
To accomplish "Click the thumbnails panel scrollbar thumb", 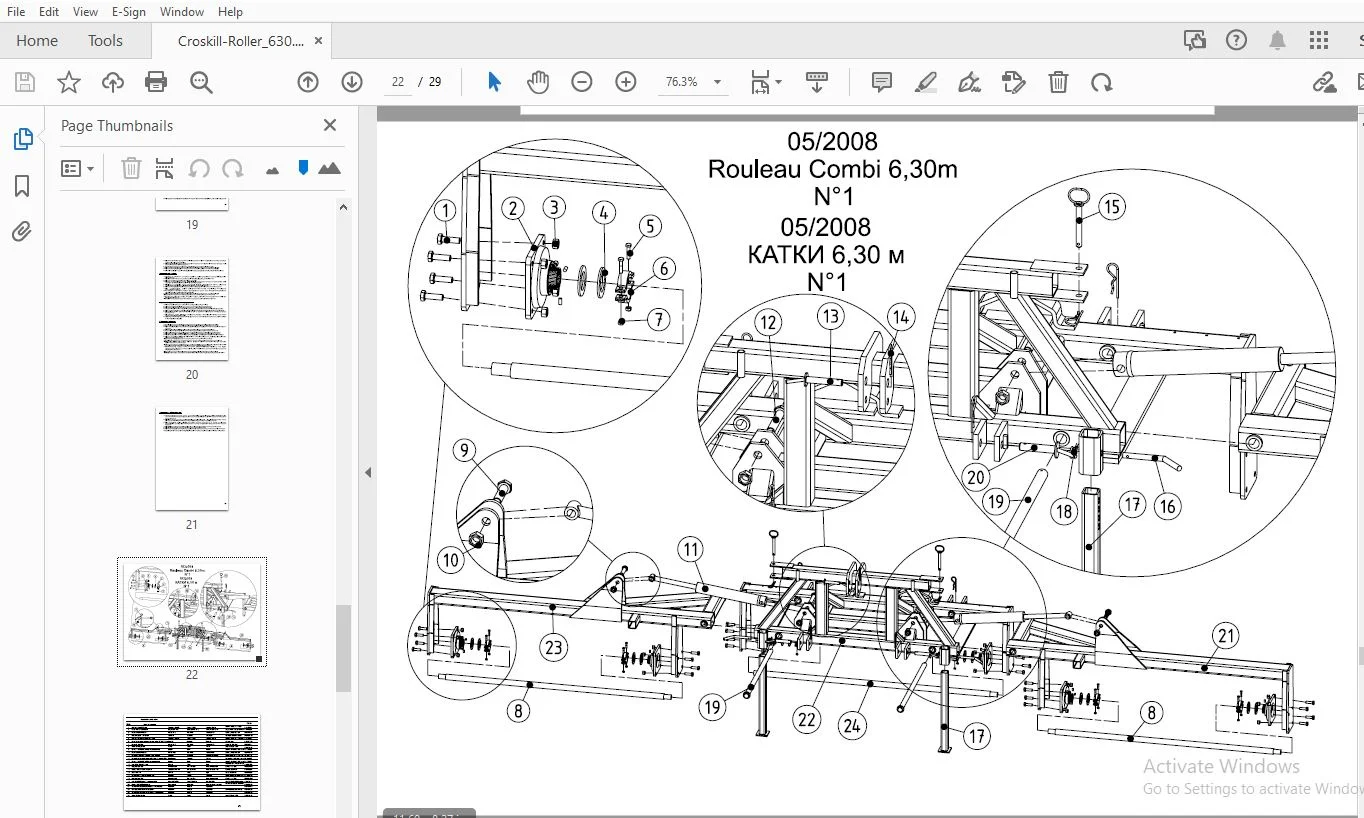I will pyautogui.click(x=343, y=648).
